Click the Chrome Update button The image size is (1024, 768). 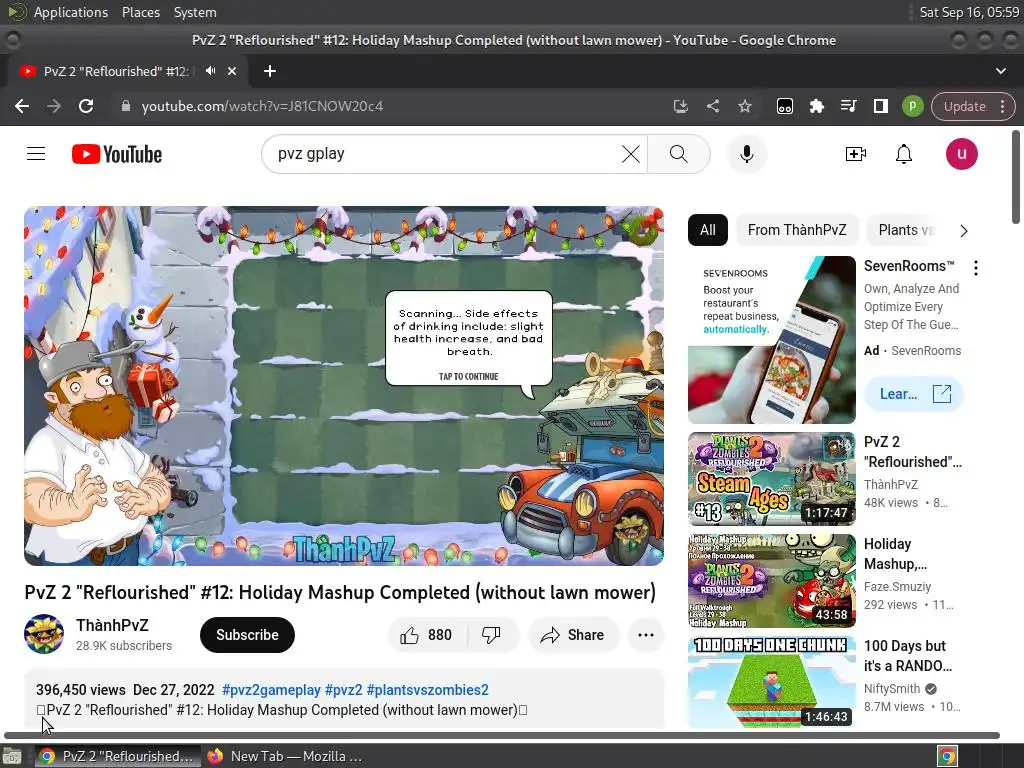[x=964, y=106]
